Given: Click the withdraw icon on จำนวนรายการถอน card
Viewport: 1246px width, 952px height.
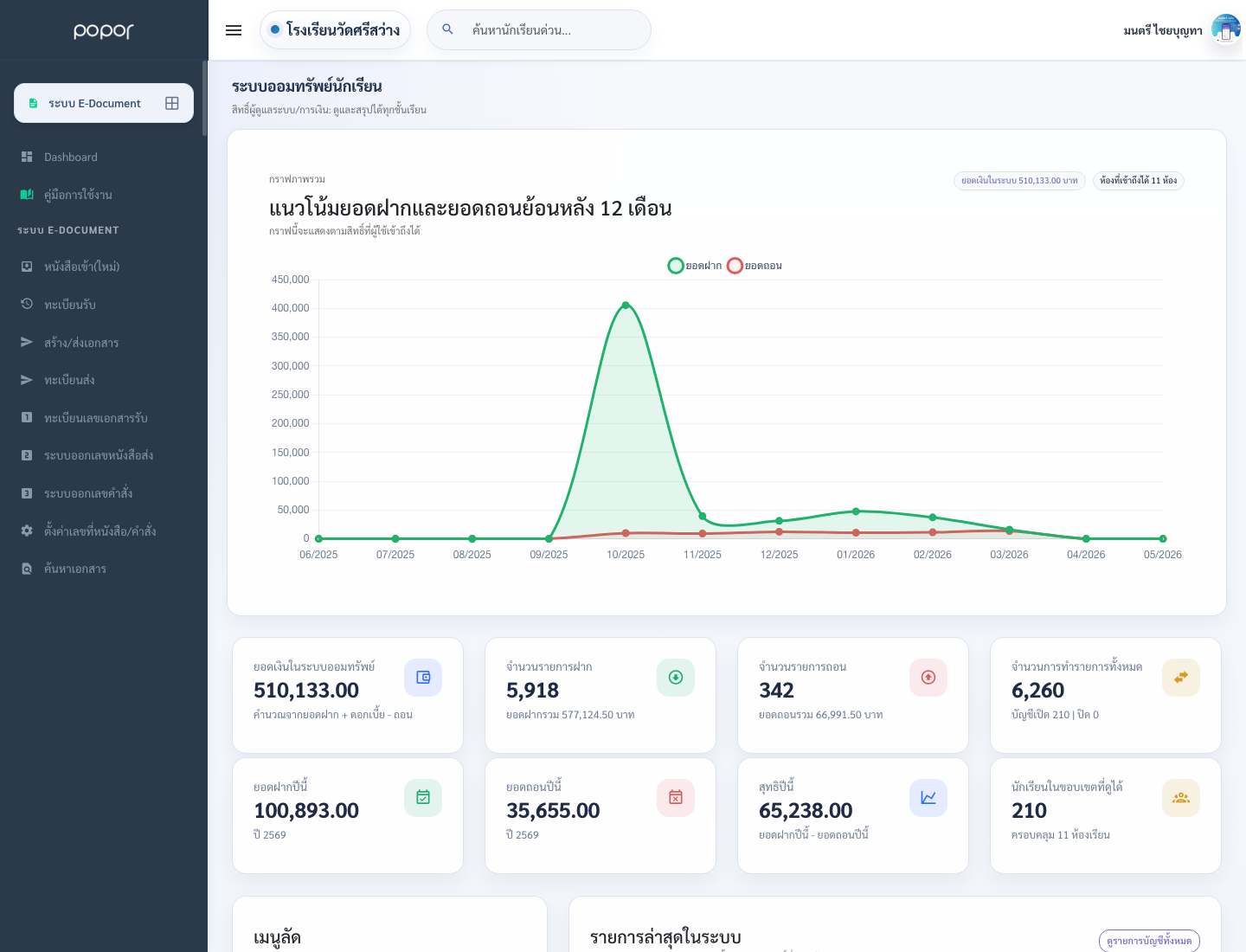Looking at the screenshot, I should click(x=928, y=678).
